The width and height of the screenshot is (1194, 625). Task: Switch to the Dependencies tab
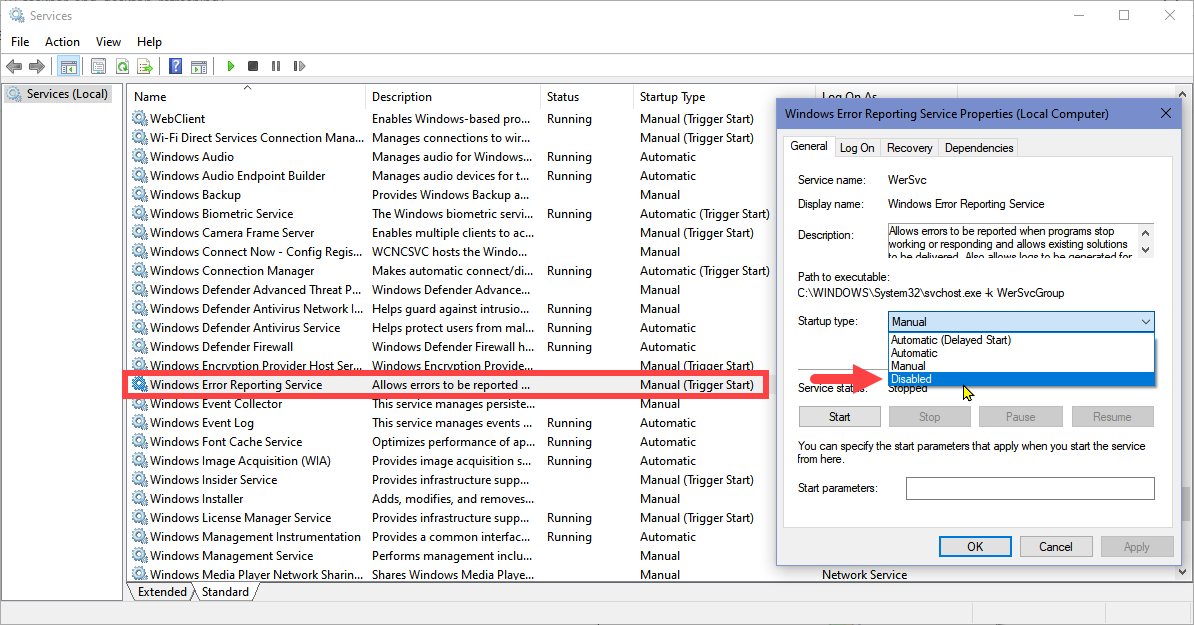click(979, 148)
